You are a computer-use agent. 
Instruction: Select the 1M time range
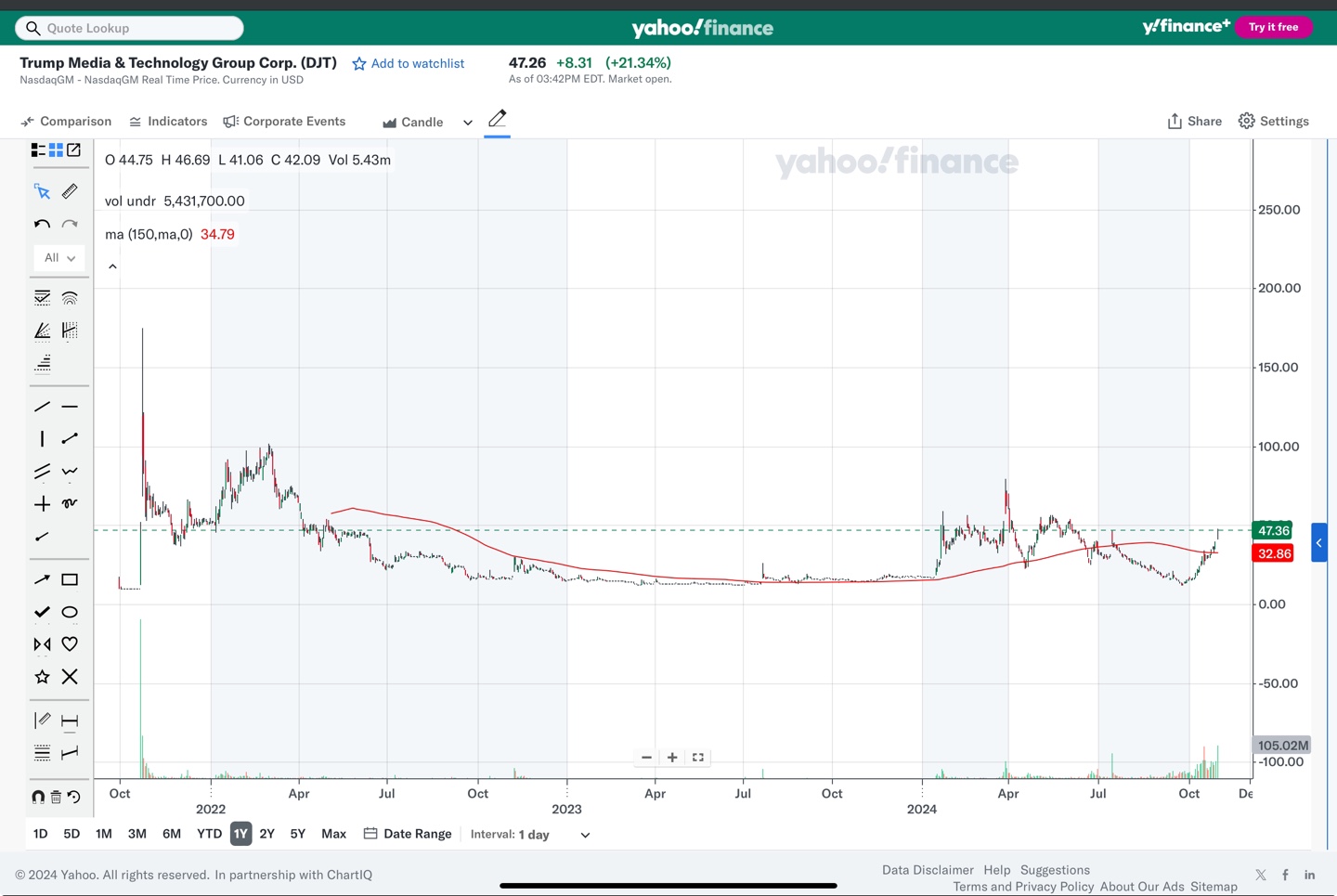[x=104, y=834]
